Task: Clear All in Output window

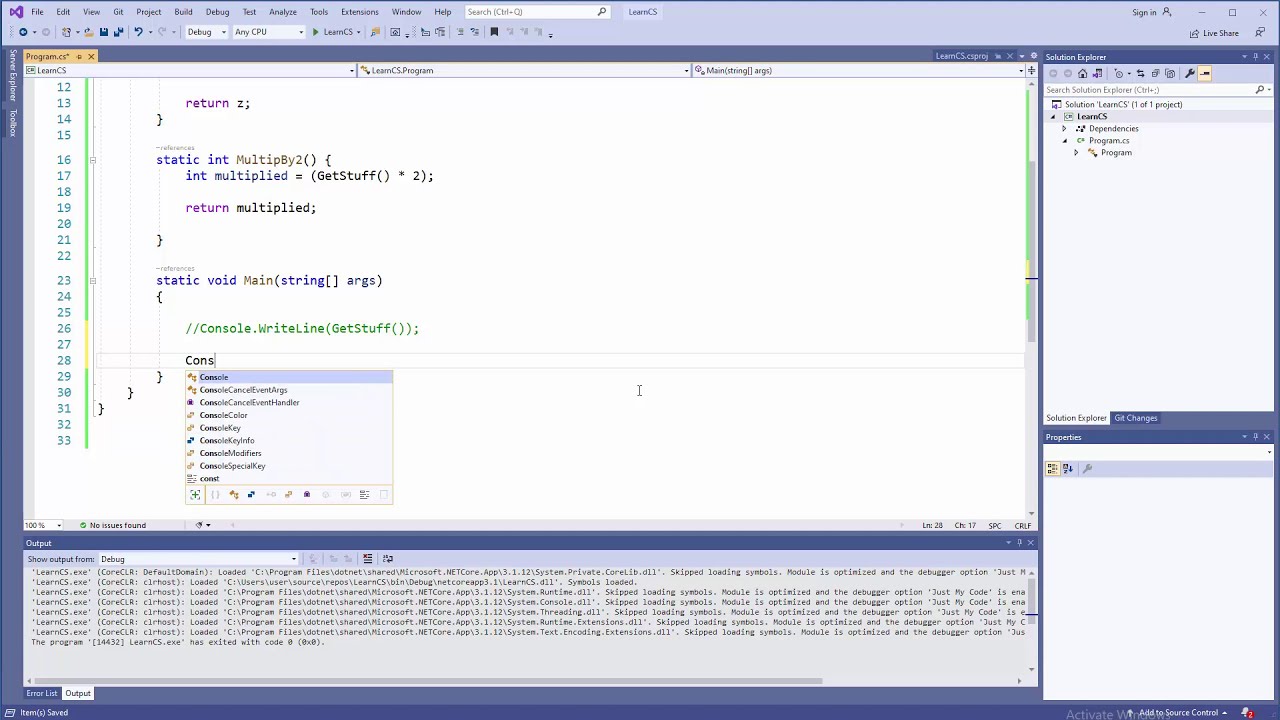Action: click(x=368, y=558)
